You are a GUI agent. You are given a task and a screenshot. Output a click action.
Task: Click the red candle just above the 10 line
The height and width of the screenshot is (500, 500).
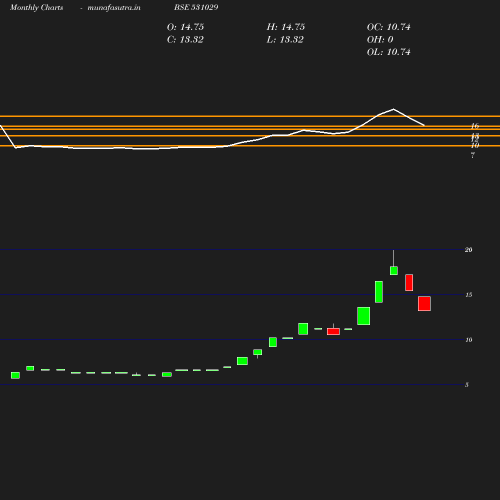tap(333, 331)
